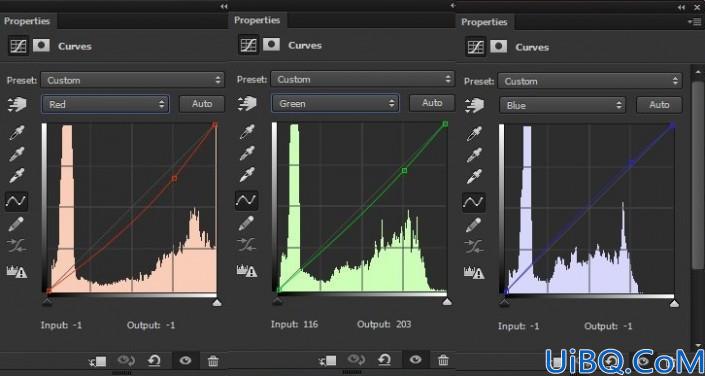Select middle control point on Red curve
The height and width of the screenshot is (376, 705).
pyautogui.click(x=174, y=179)
